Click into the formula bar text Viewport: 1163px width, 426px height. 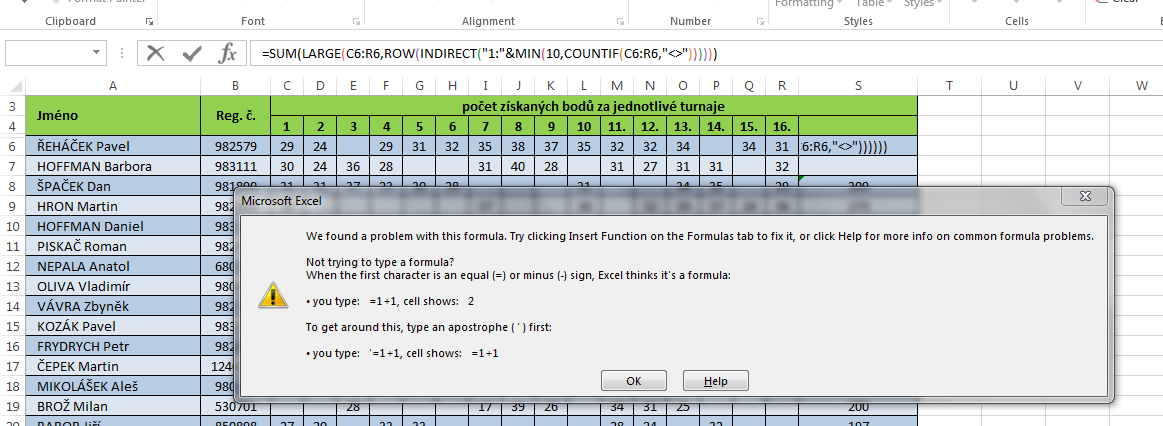489,53
